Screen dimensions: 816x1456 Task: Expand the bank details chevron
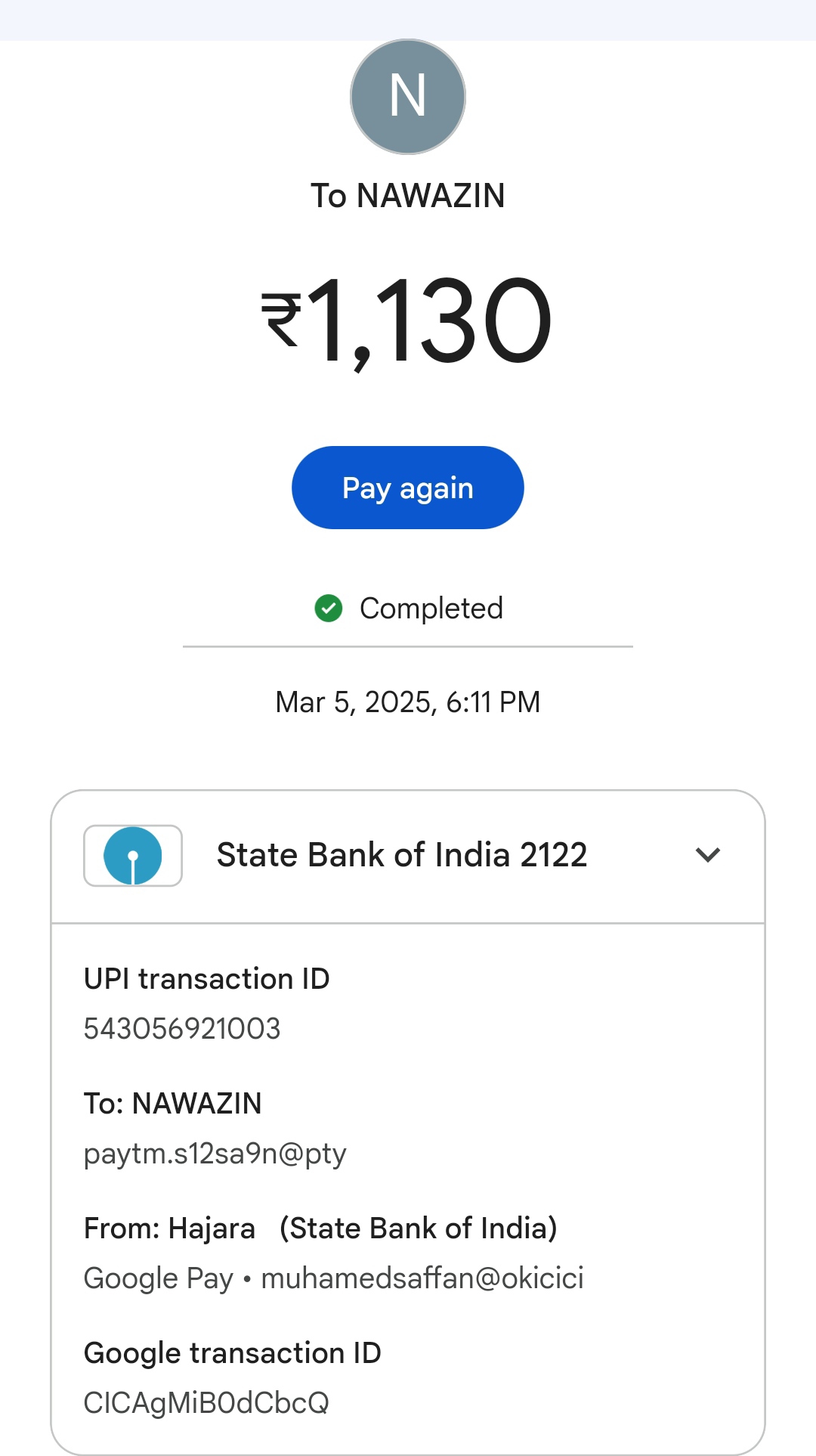click(708, 855)
